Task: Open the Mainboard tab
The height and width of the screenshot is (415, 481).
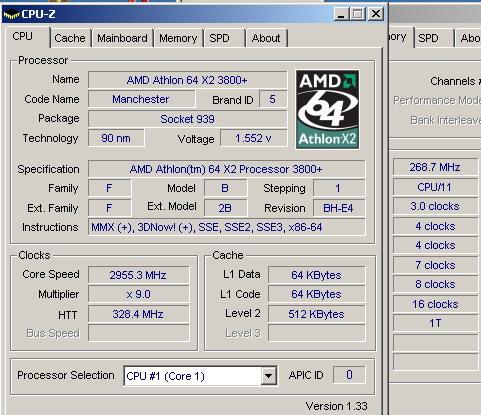Action: (122, 38)
